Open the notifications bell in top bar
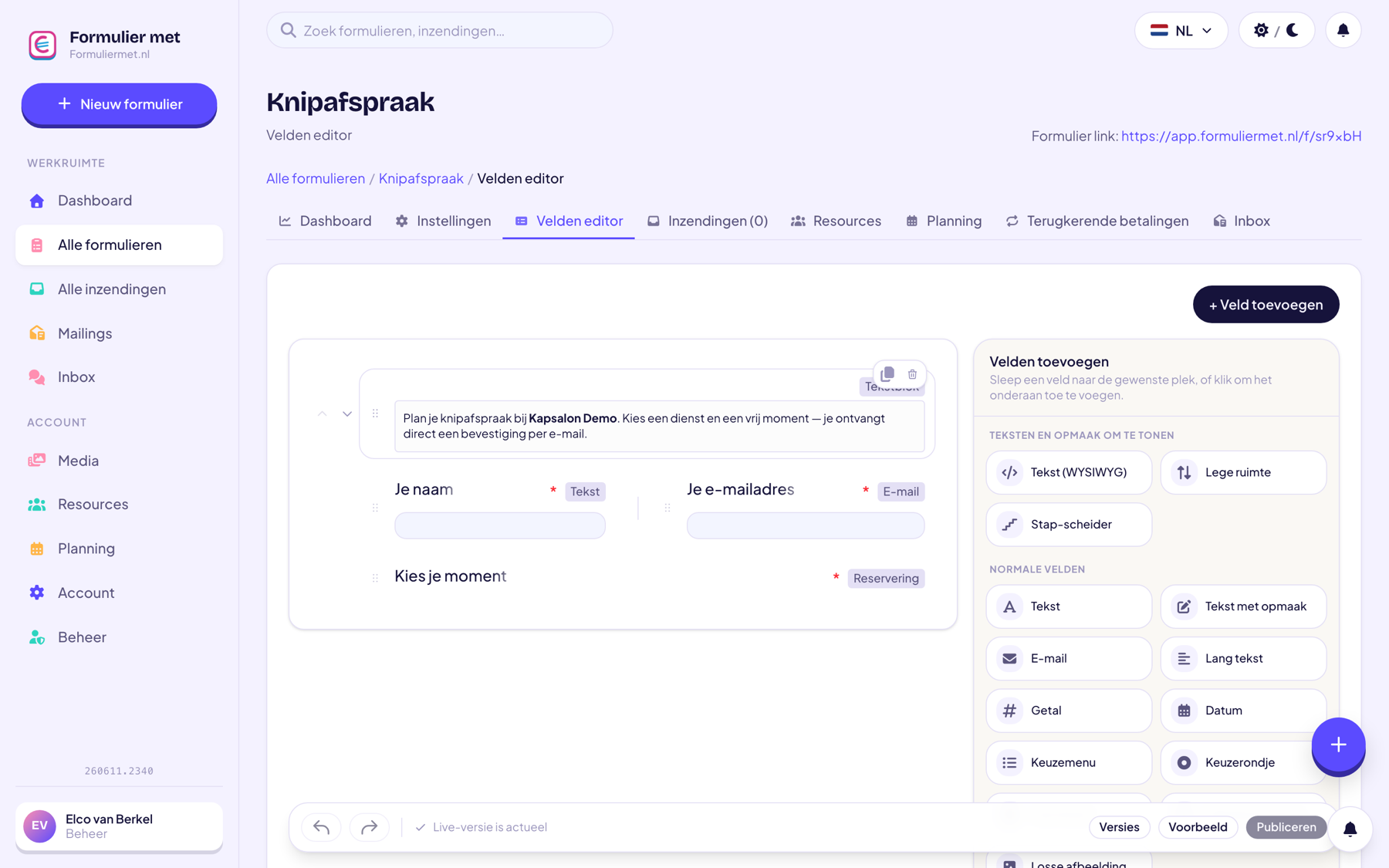Screen dimensions: 1389x868 click(x=1343, y=30)
